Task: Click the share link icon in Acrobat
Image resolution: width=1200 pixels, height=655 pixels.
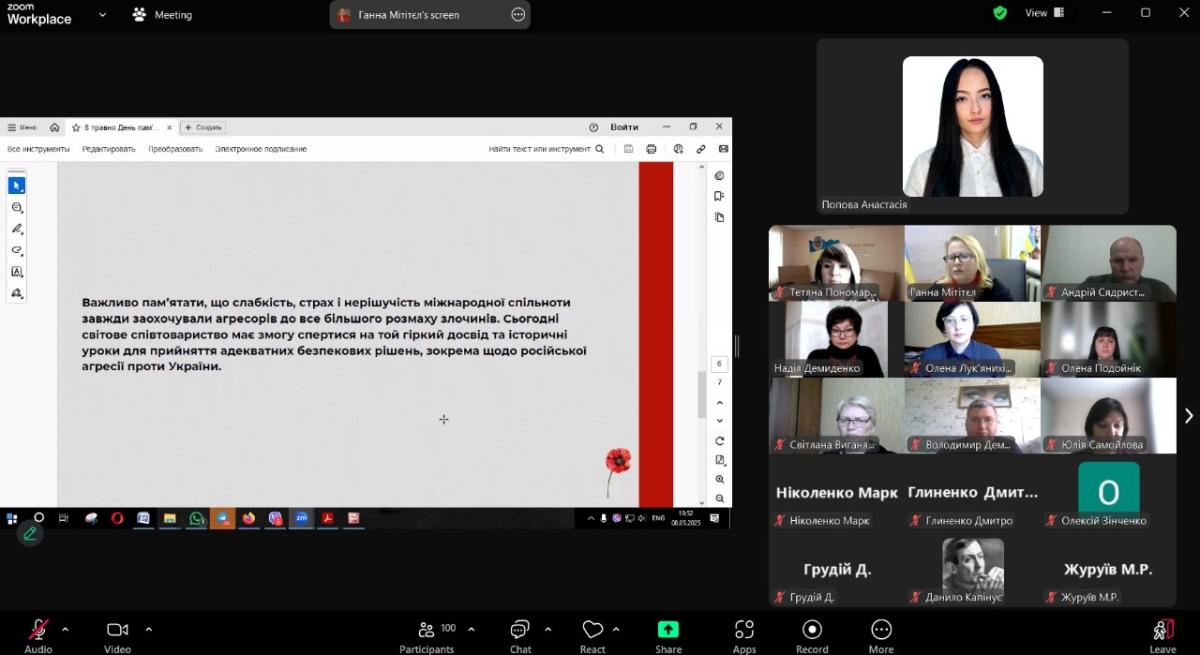Action: 701,149
